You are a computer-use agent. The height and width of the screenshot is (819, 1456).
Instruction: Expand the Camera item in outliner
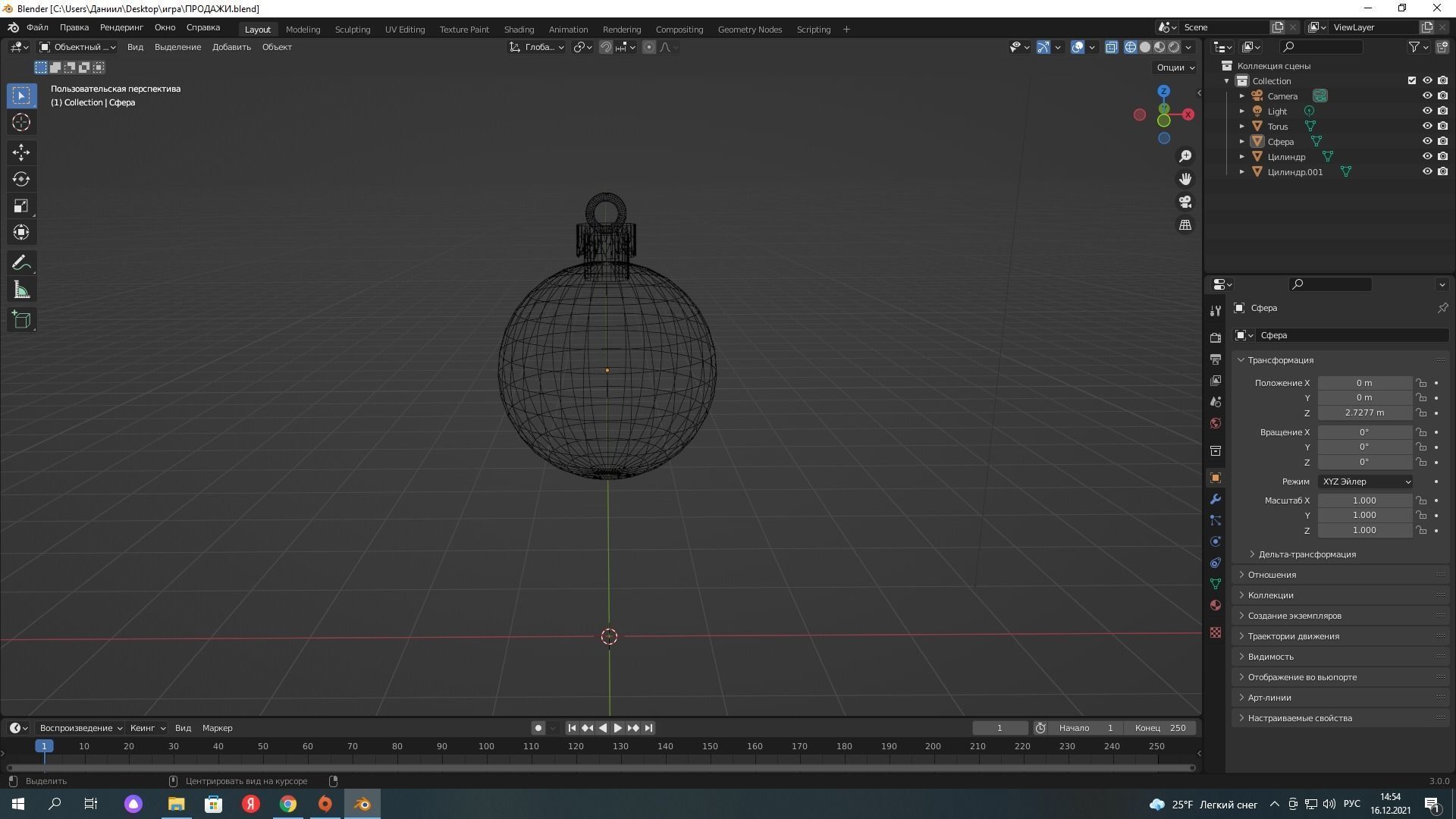tap(1241, 96)
